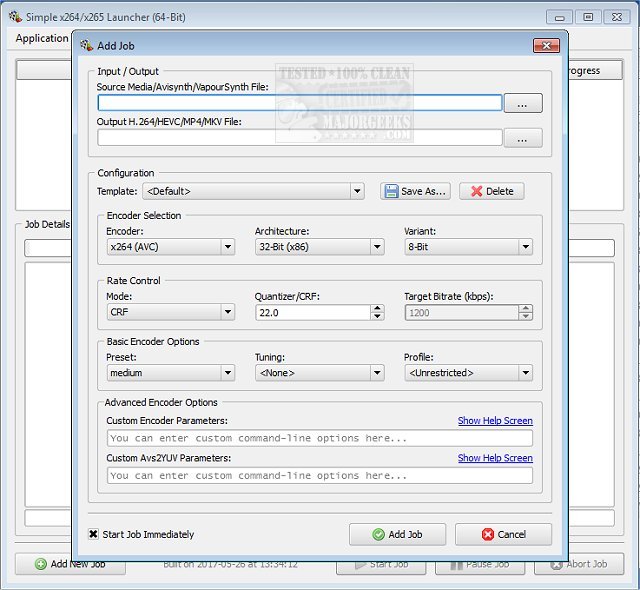The width and height of the screenshot is (640, 590).
Task: Expand the Architecture dropdown
Action: click(x=320, y=247)
